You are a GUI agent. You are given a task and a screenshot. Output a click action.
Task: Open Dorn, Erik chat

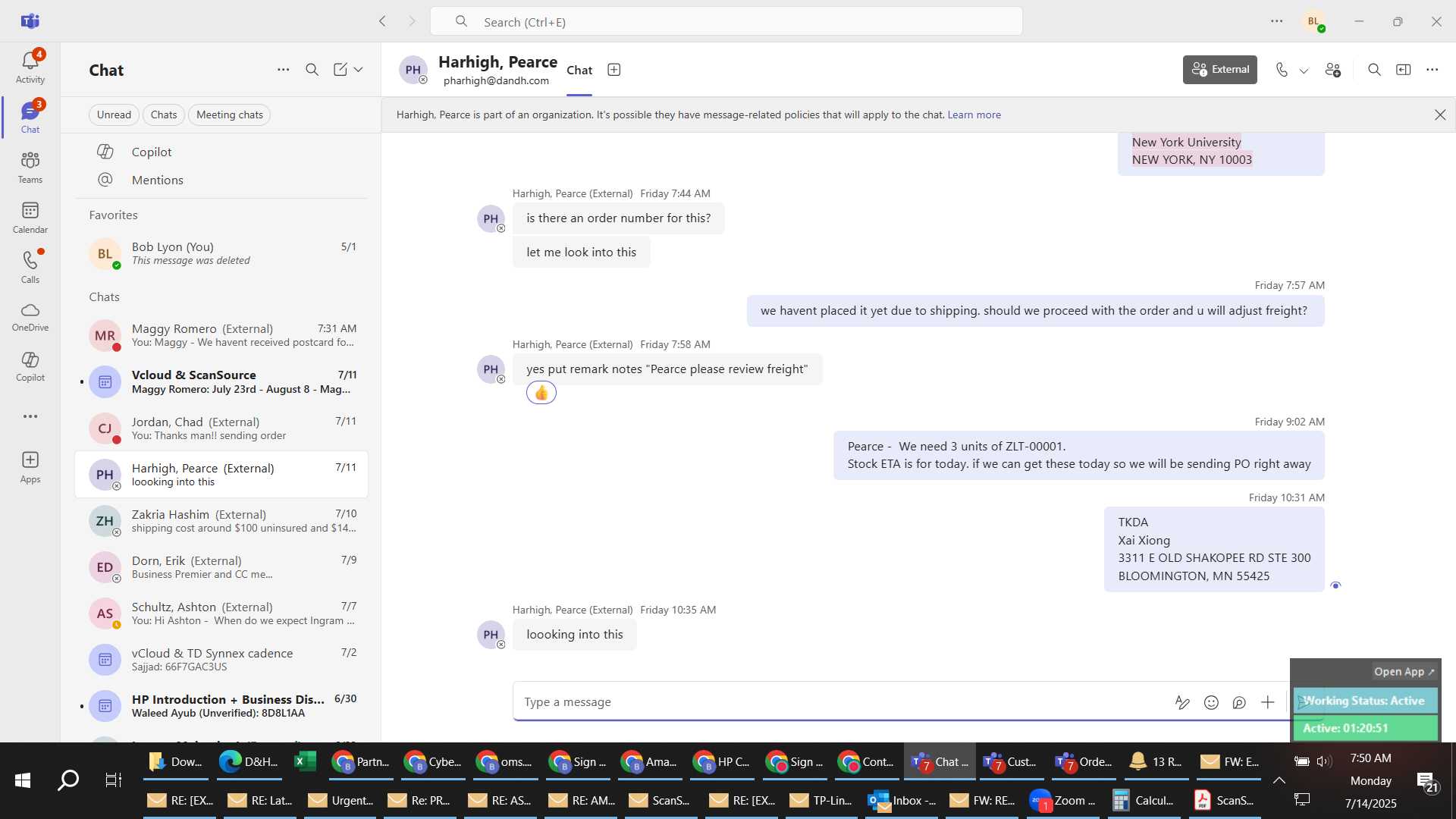click(221, 566)
